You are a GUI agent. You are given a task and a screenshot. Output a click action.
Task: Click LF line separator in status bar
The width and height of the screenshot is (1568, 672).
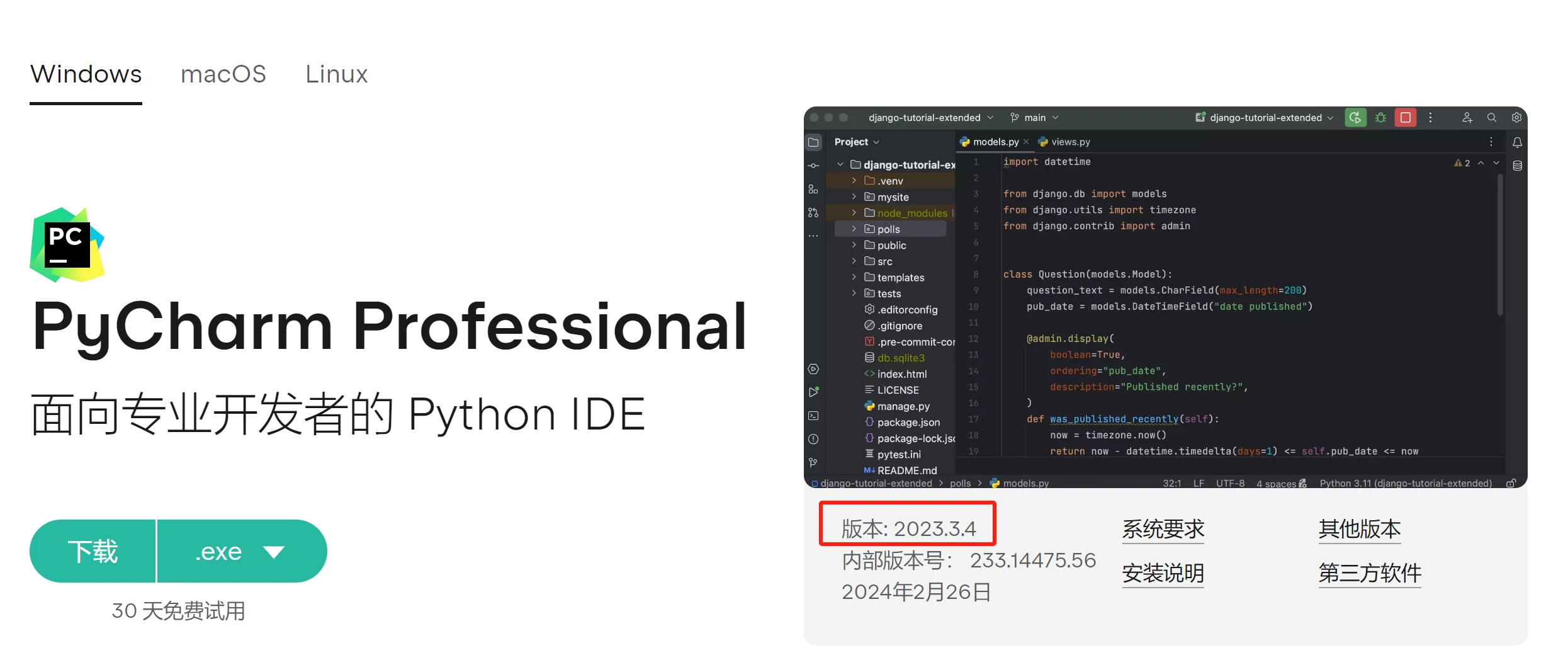(1199, 483)
